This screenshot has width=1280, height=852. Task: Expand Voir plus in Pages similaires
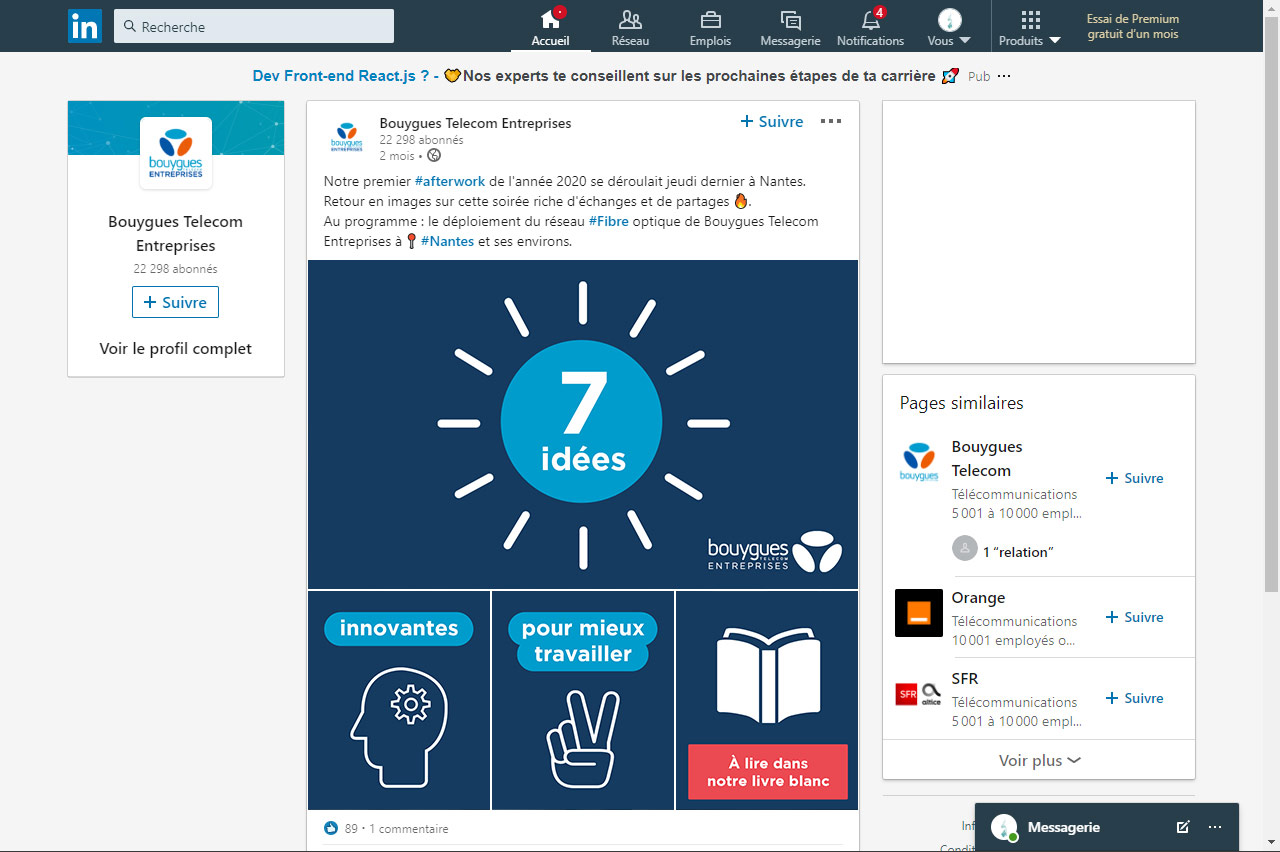click(x=1039, y=760)
